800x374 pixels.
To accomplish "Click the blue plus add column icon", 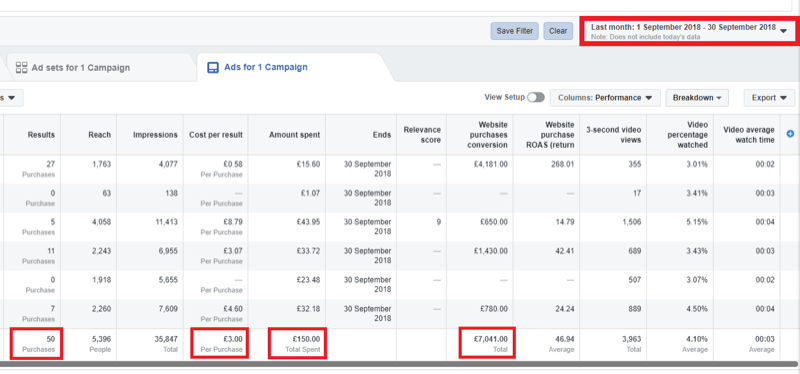I will pyautogui.click(x=790, y=134).
